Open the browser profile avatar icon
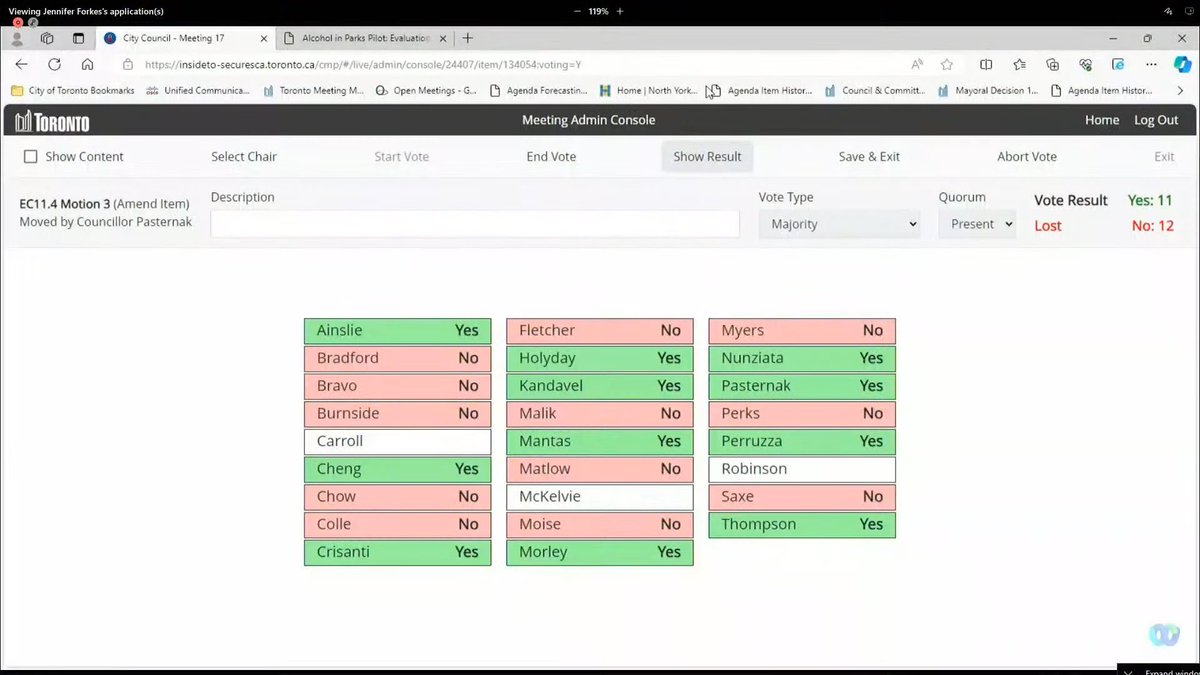Screen dimensions: 1200x675 16,38
